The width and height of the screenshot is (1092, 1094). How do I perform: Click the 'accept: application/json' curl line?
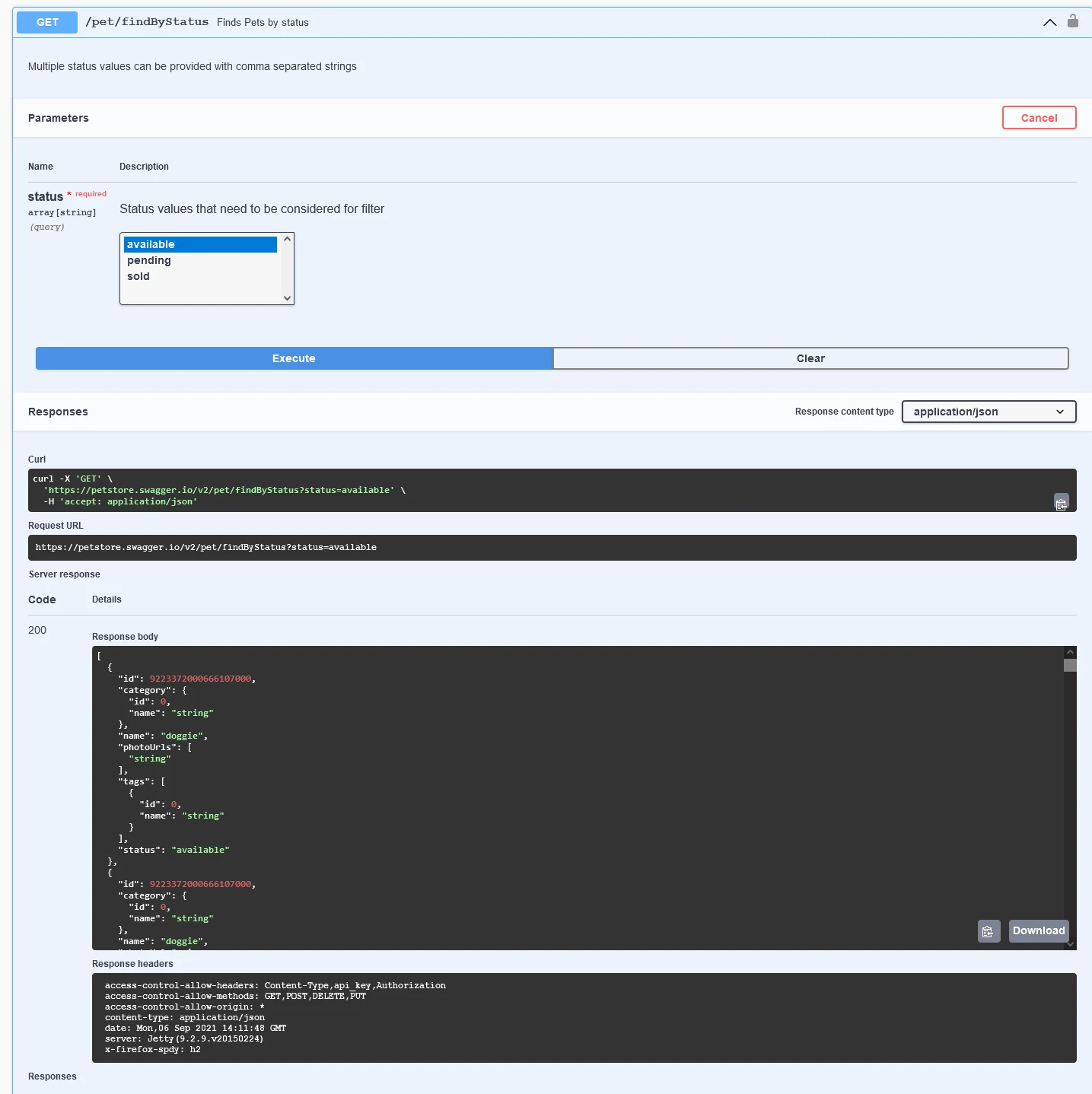click(x=120, y=501)
